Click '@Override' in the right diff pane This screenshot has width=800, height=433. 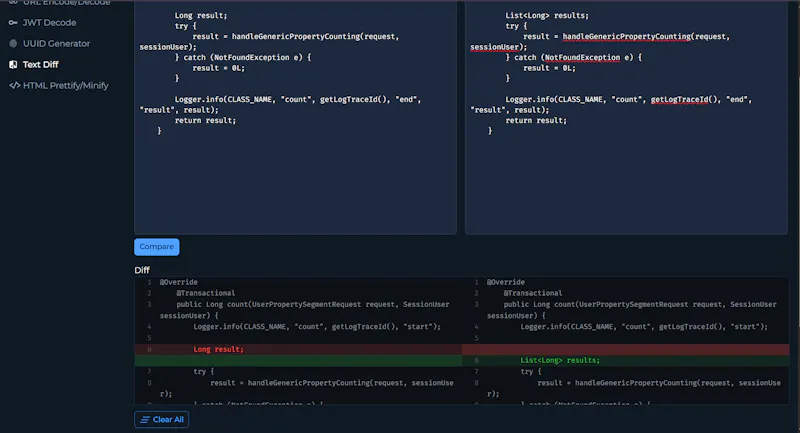tap(506, 282)
